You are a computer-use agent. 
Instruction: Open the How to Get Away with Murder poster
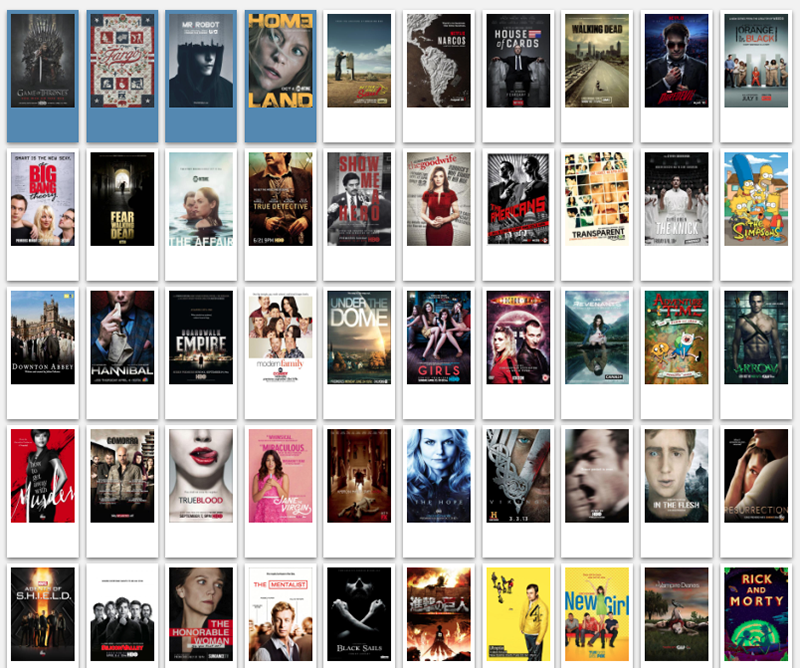tap(43, 476)
